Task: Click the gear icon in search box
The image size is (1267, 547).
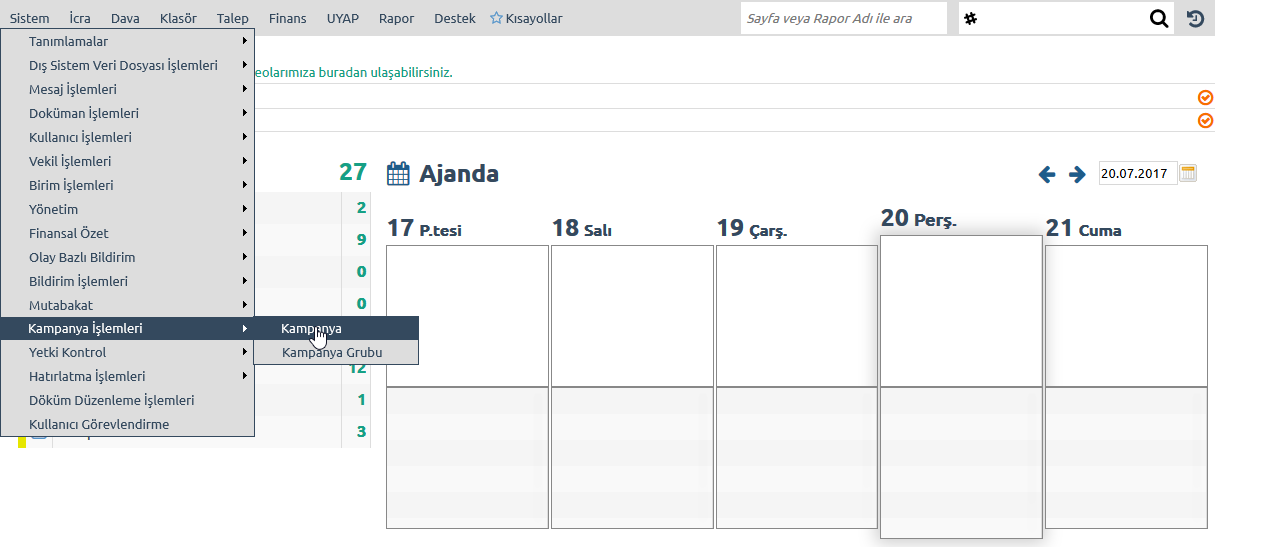Action: [970, 18]
